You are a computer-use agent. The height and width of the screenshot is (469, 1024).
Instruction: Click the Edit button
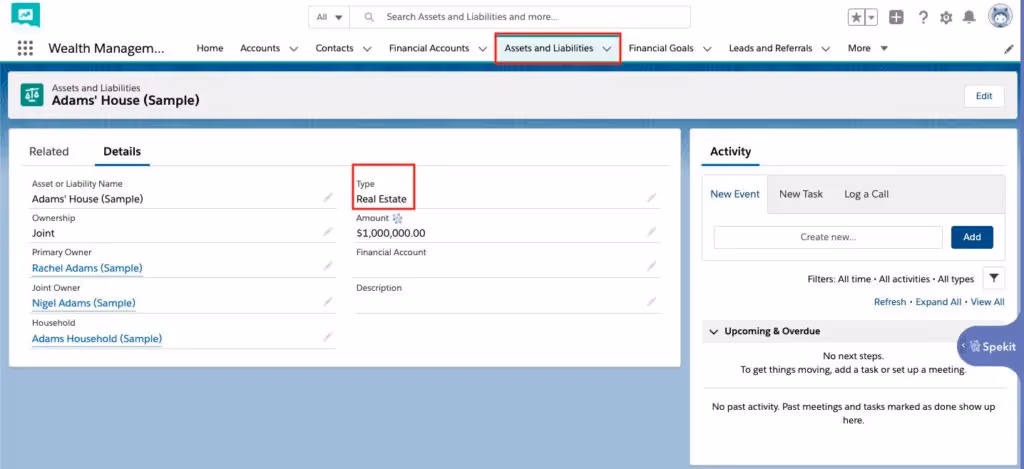pos(984,96)
